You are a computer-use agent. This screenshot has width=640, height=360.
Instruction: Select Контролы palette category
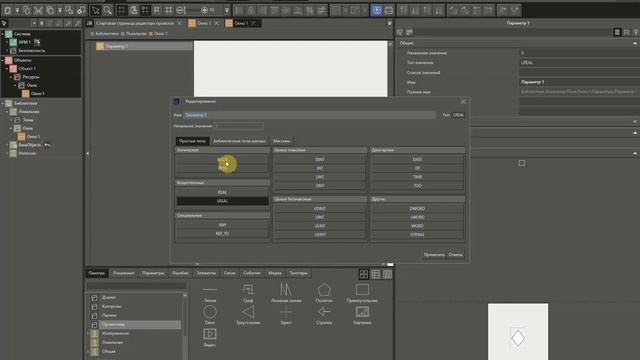coord(111,307)
